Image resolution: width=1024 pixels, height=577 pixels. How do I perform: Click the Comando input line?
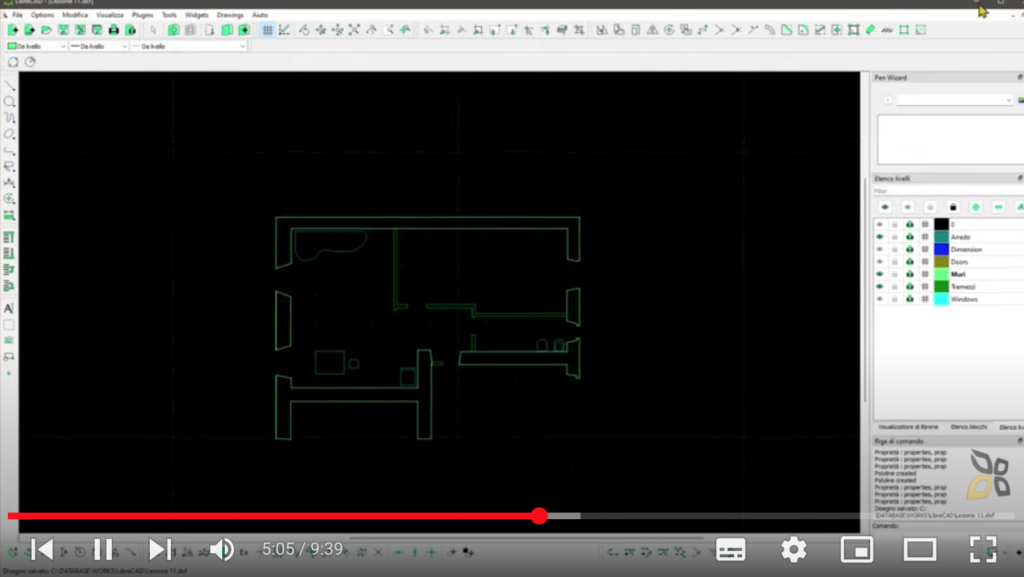pyautogui.click(x=960, y=525)
